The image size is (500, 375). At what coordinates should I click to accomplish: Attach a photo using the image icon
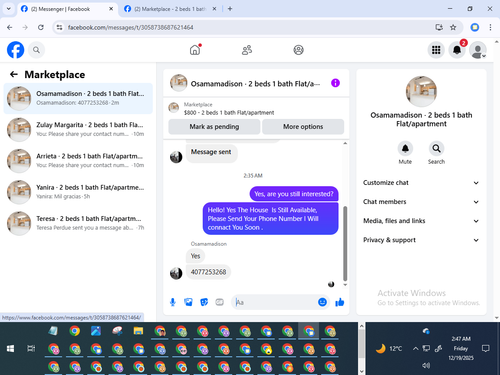pyautogui.click(x=188, y=302)
